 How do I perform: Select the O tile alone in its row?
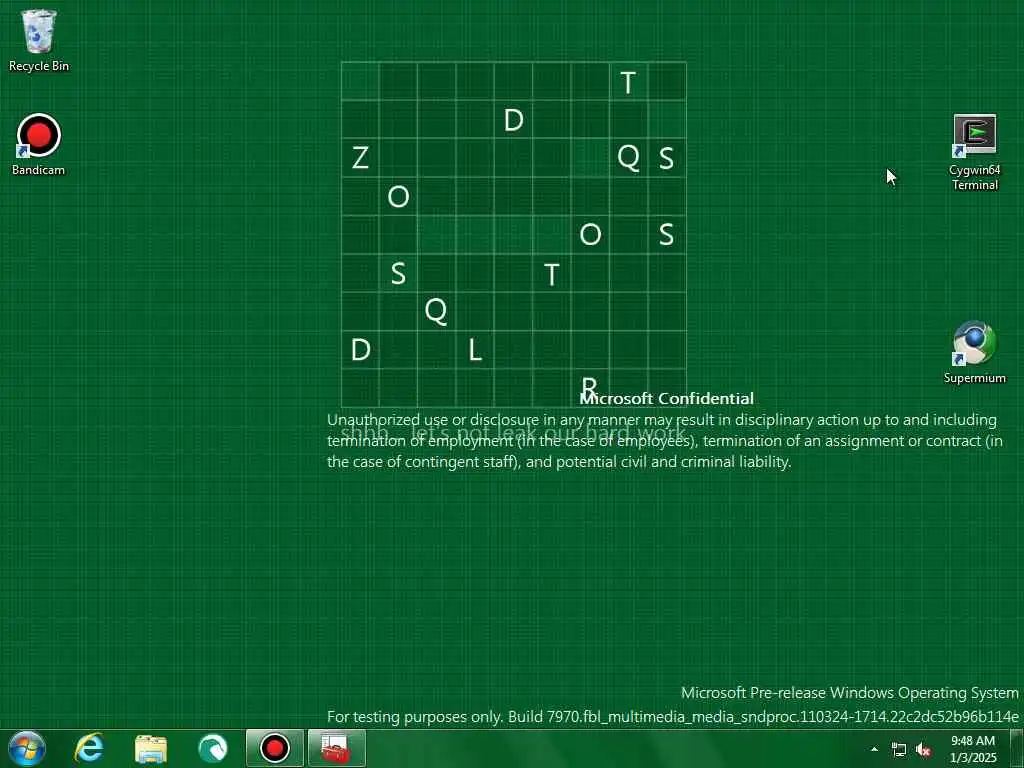click(x=398, y=197)
